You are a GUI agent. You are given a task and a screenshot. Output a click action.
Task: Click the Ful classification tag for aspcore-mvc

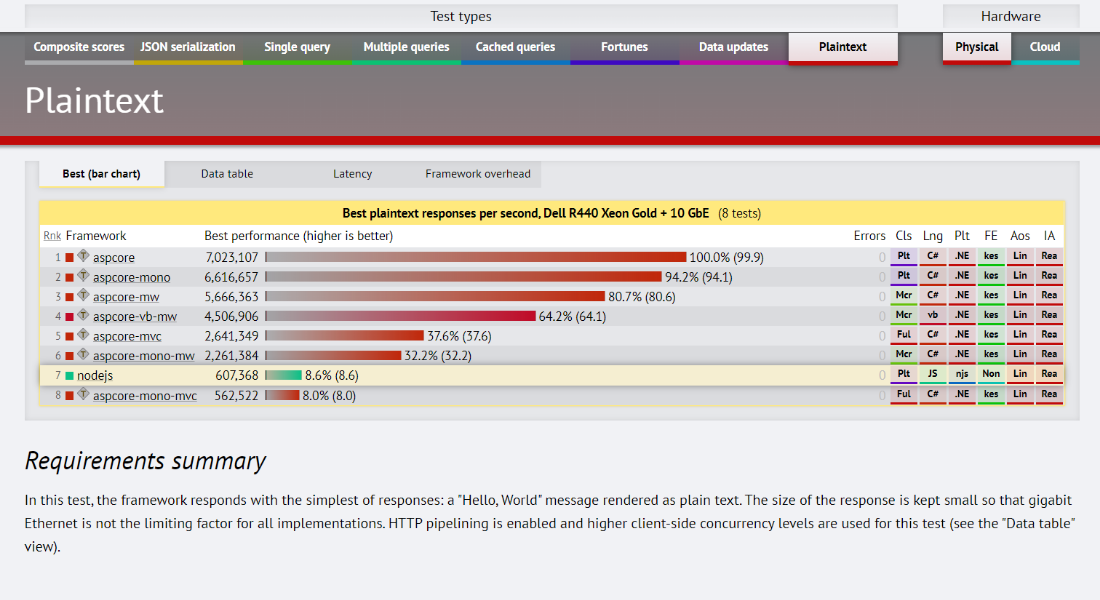tap(904, 335)
